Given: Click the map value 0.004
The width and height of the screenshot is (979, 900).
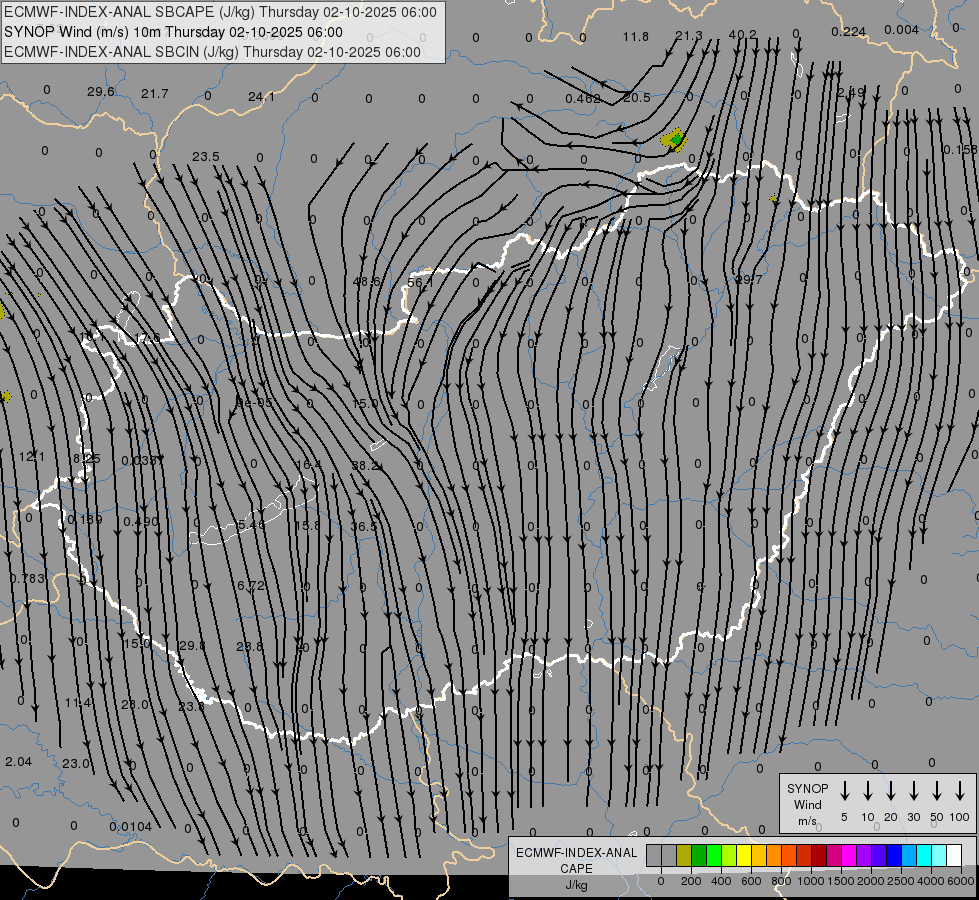Looking at the screenshot, I should [x=902, y=30].
